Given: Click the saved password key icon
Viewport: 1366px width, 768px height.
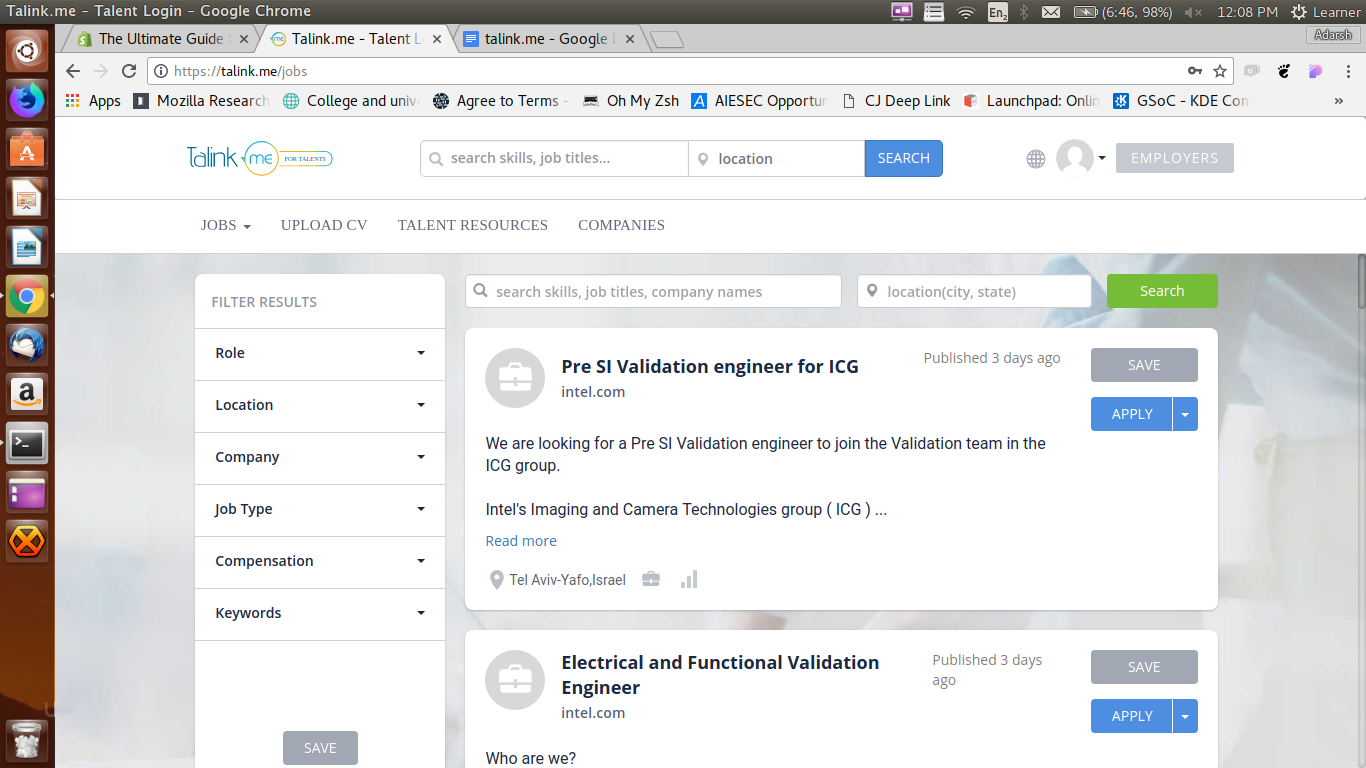Looking at the screenshot, I should pos(1194,71).
